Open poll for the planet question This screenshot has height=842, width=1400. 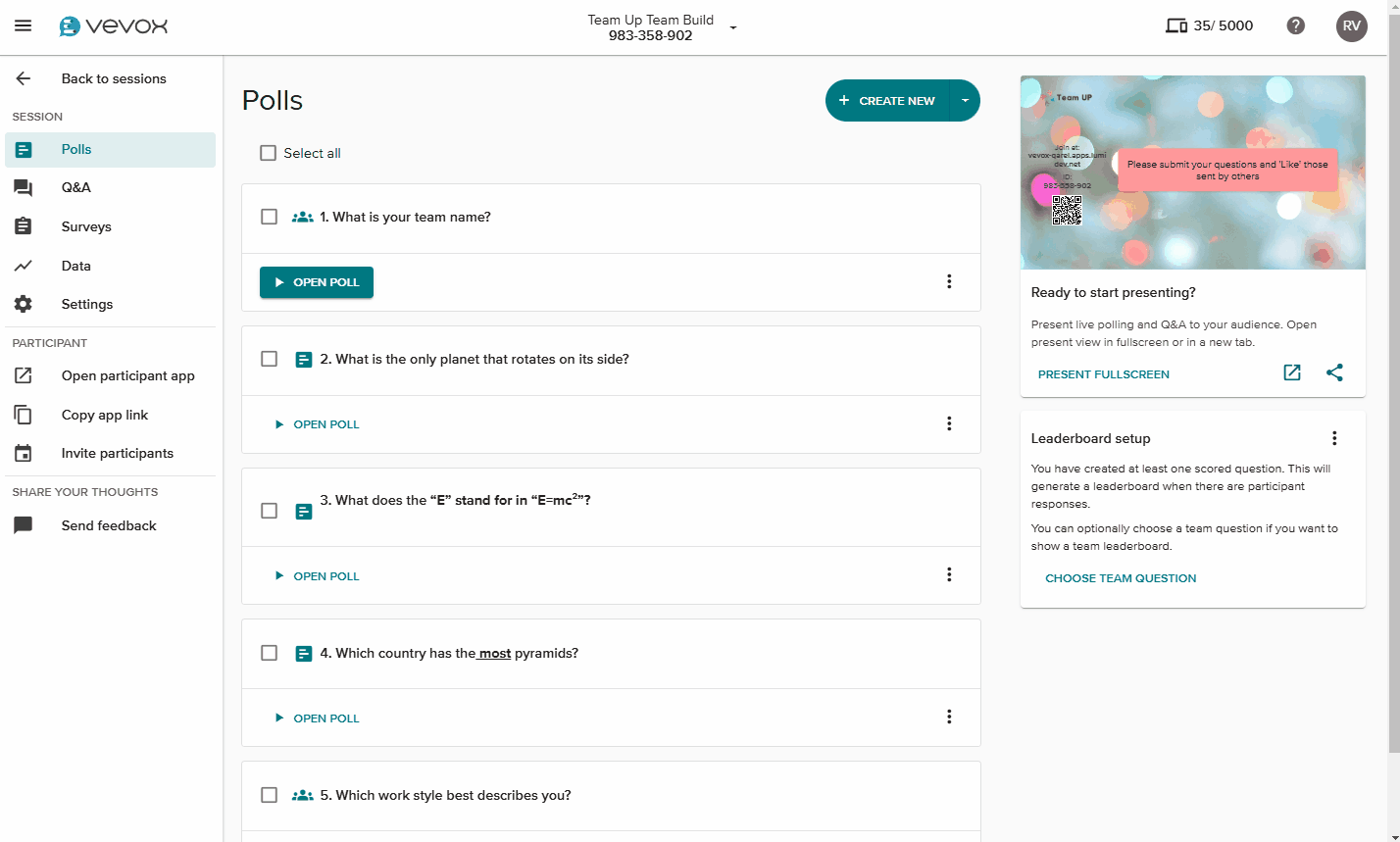[317, 424]
